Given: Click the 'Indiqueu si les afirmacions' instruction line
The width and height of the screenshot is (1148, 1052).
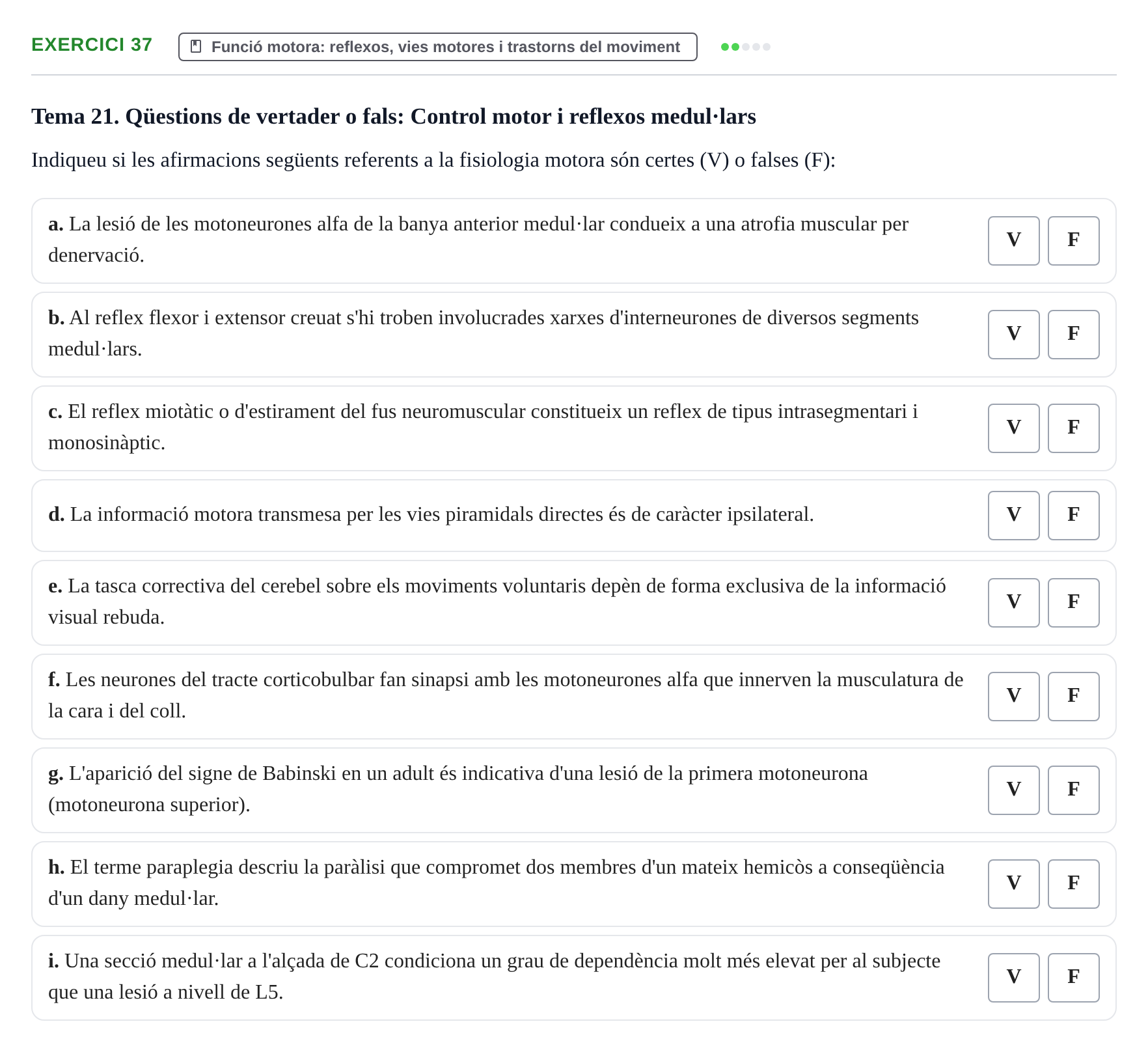Looking at the screenshot, I should (x=433, y=160).
